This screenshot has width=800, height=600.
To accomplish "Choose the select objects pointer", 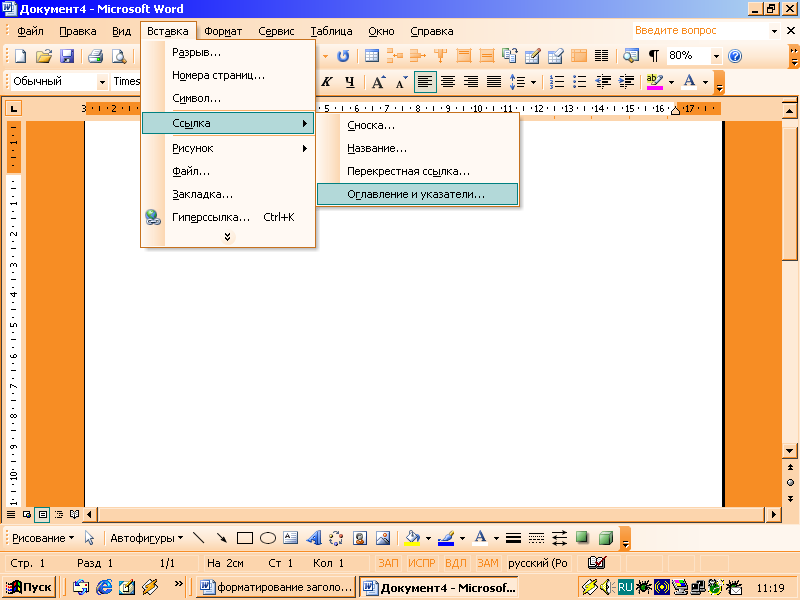I will click(89, 538).
